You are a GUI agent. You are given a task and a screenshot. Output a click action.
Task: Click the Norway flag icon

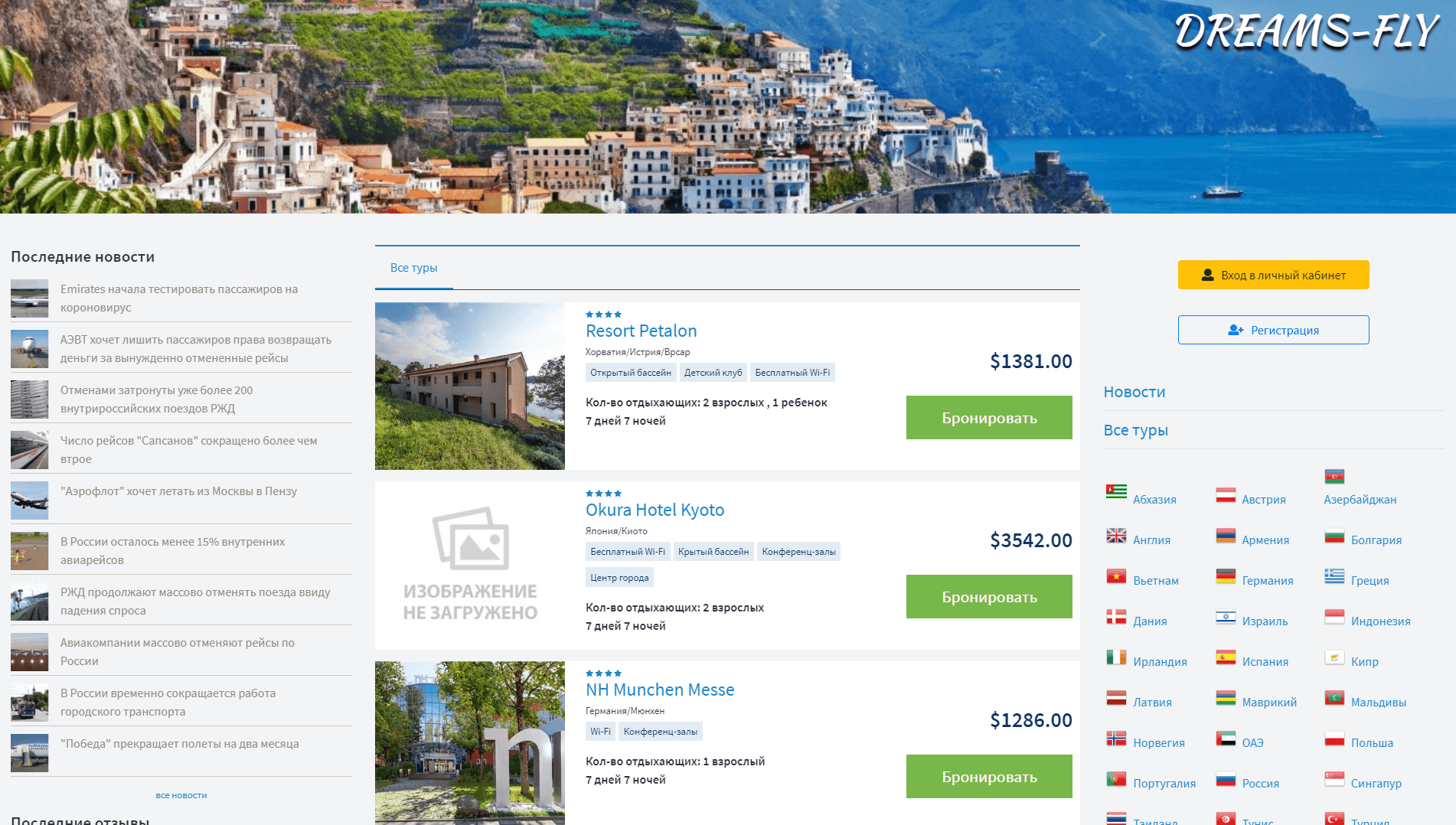tap(1116, 739)
